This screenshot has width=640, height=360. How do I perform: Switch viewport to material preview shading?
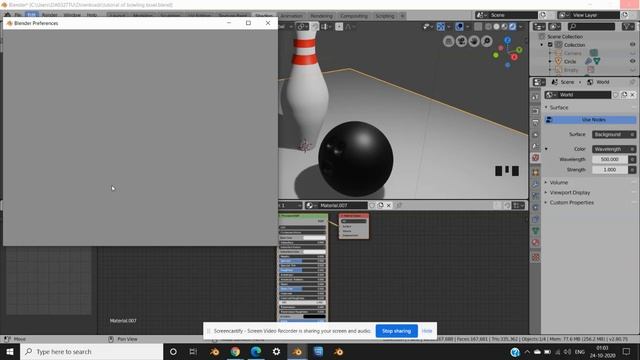coord(504,27)
